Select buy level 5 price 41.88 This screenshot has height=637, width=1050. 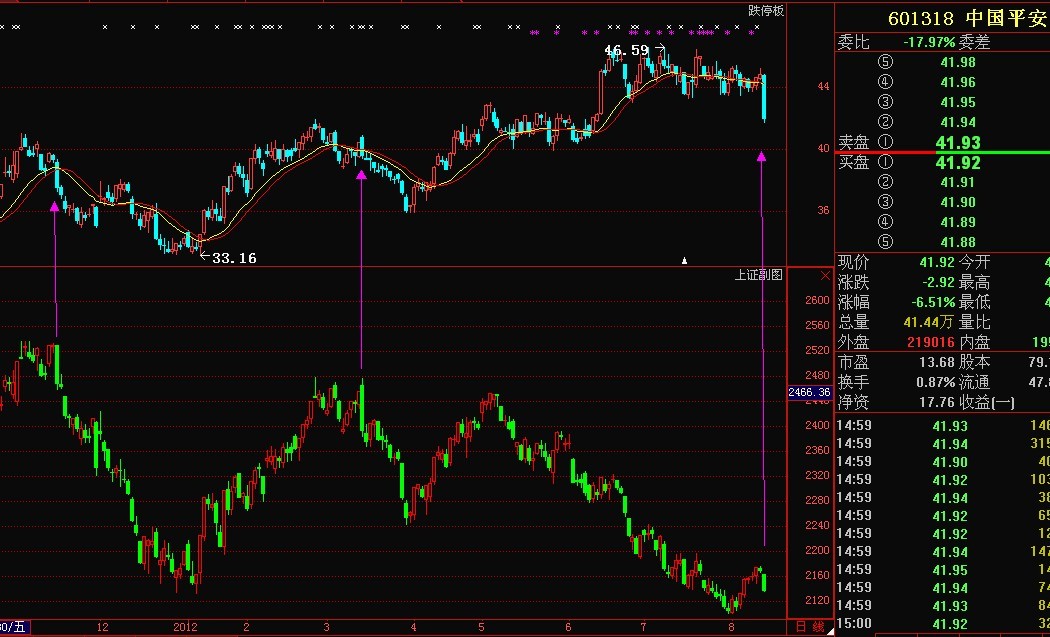[x=957, y=242]
